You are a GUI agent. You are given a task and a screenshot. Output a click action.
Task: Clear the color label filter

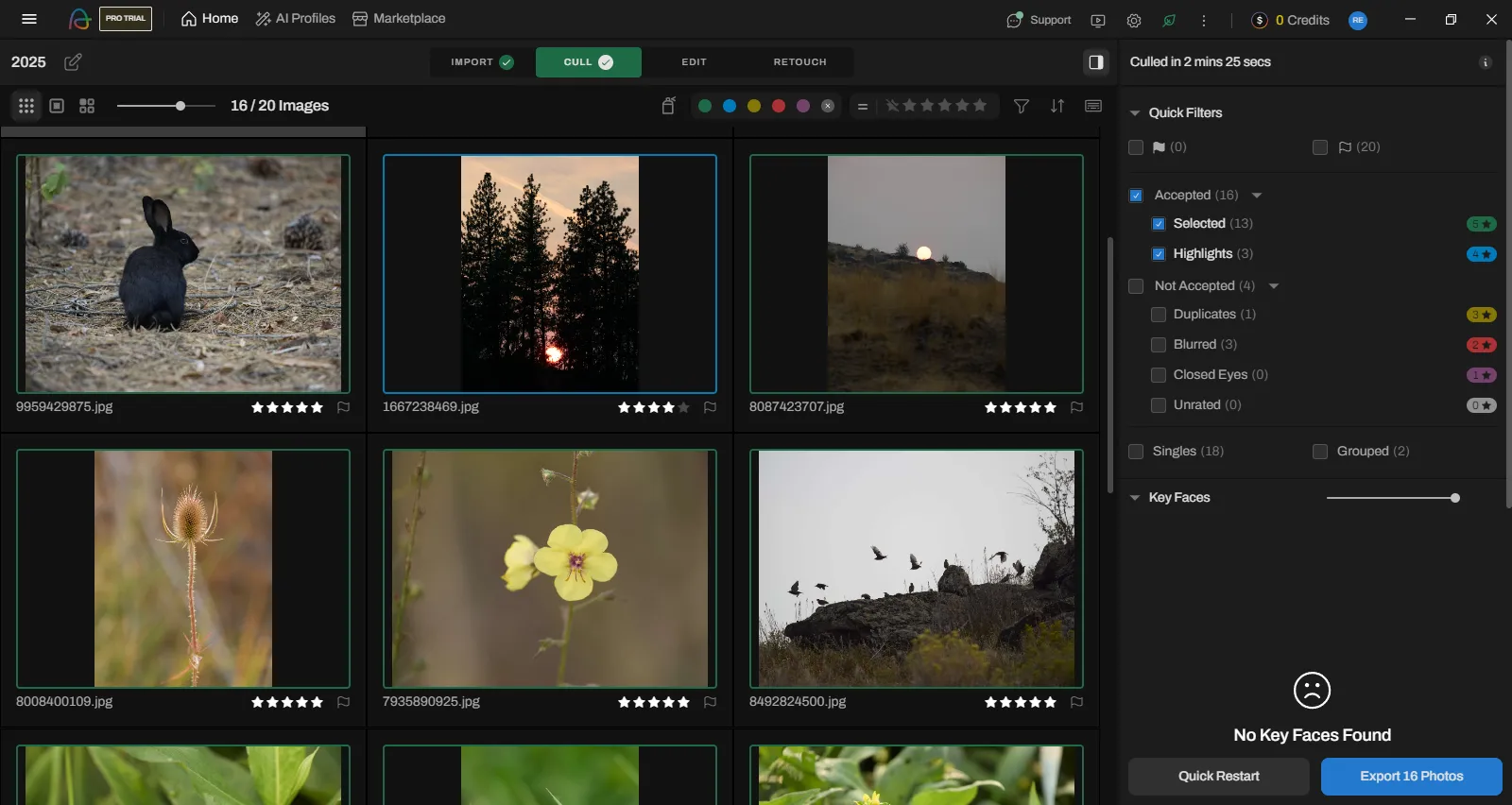828,106
